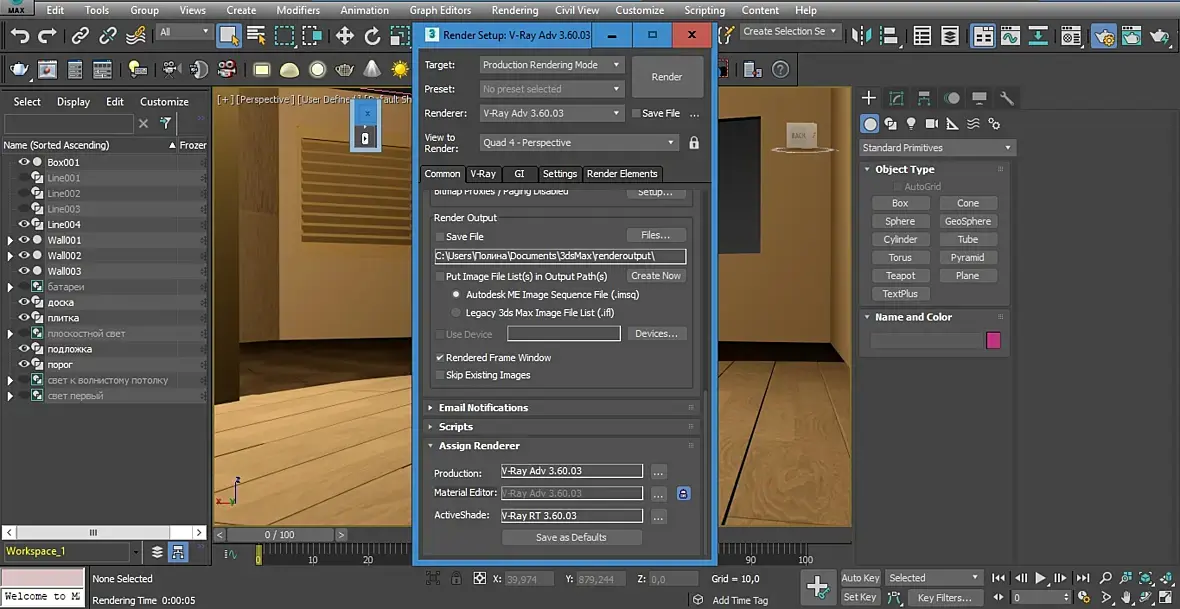Click the Mirror tool icon

pyautogui.click(x=860, y=36)
